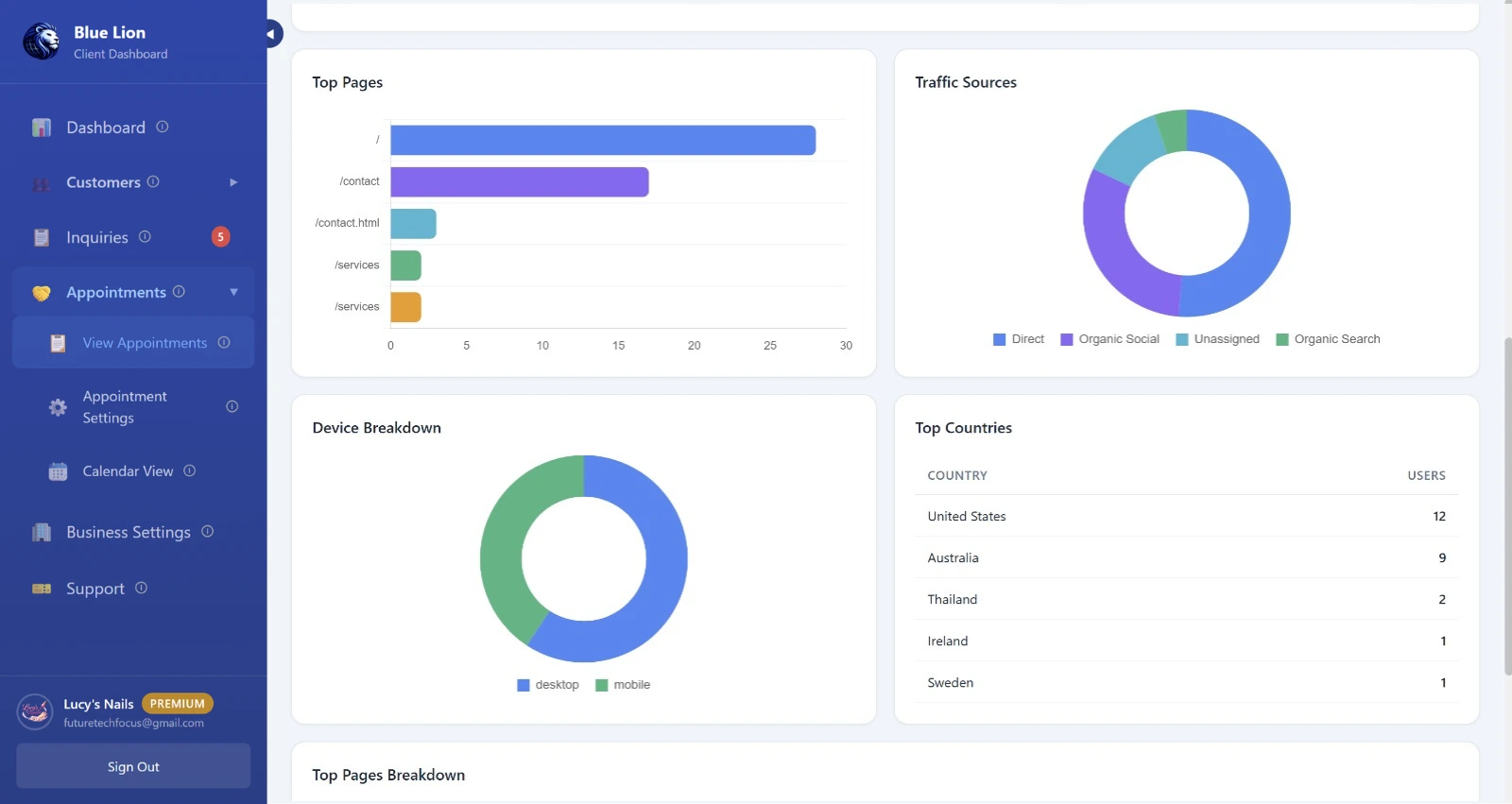Click the Dashboard building icon

[x=42, y=128]
